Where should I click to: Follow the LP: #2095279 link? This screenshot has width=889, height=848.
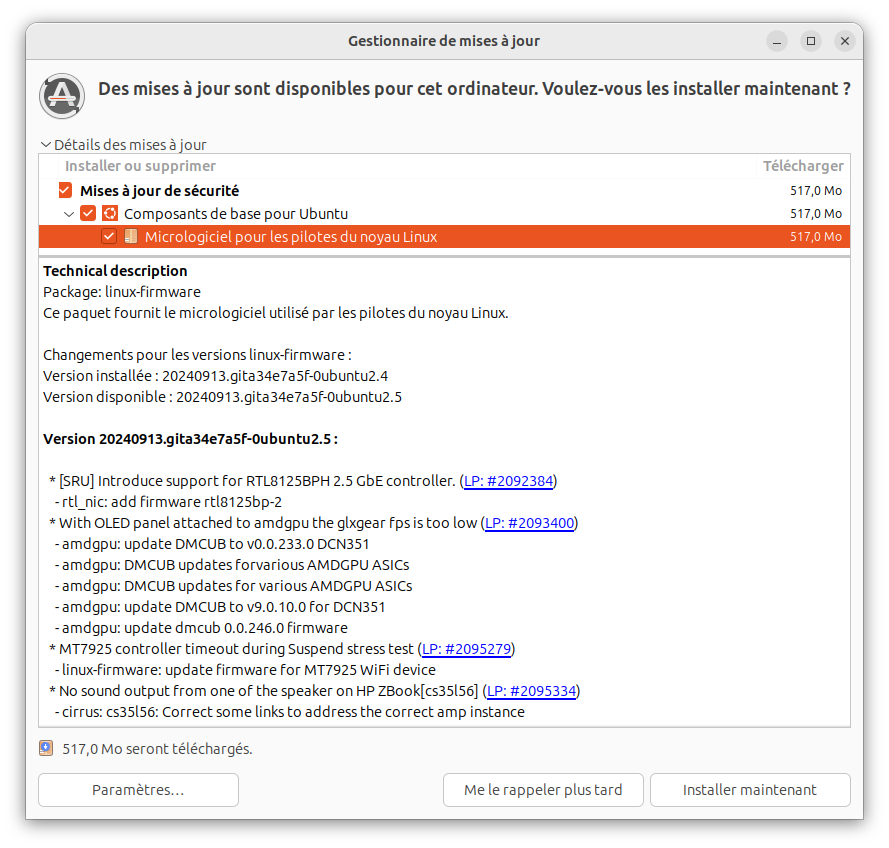click(x=467, y=649)
